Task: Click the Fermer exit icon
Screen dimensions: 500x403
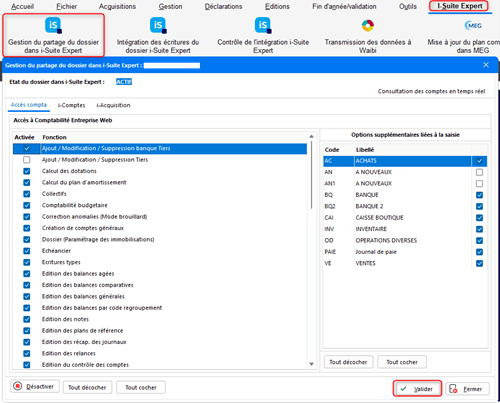Action: [x=453, y=389]
